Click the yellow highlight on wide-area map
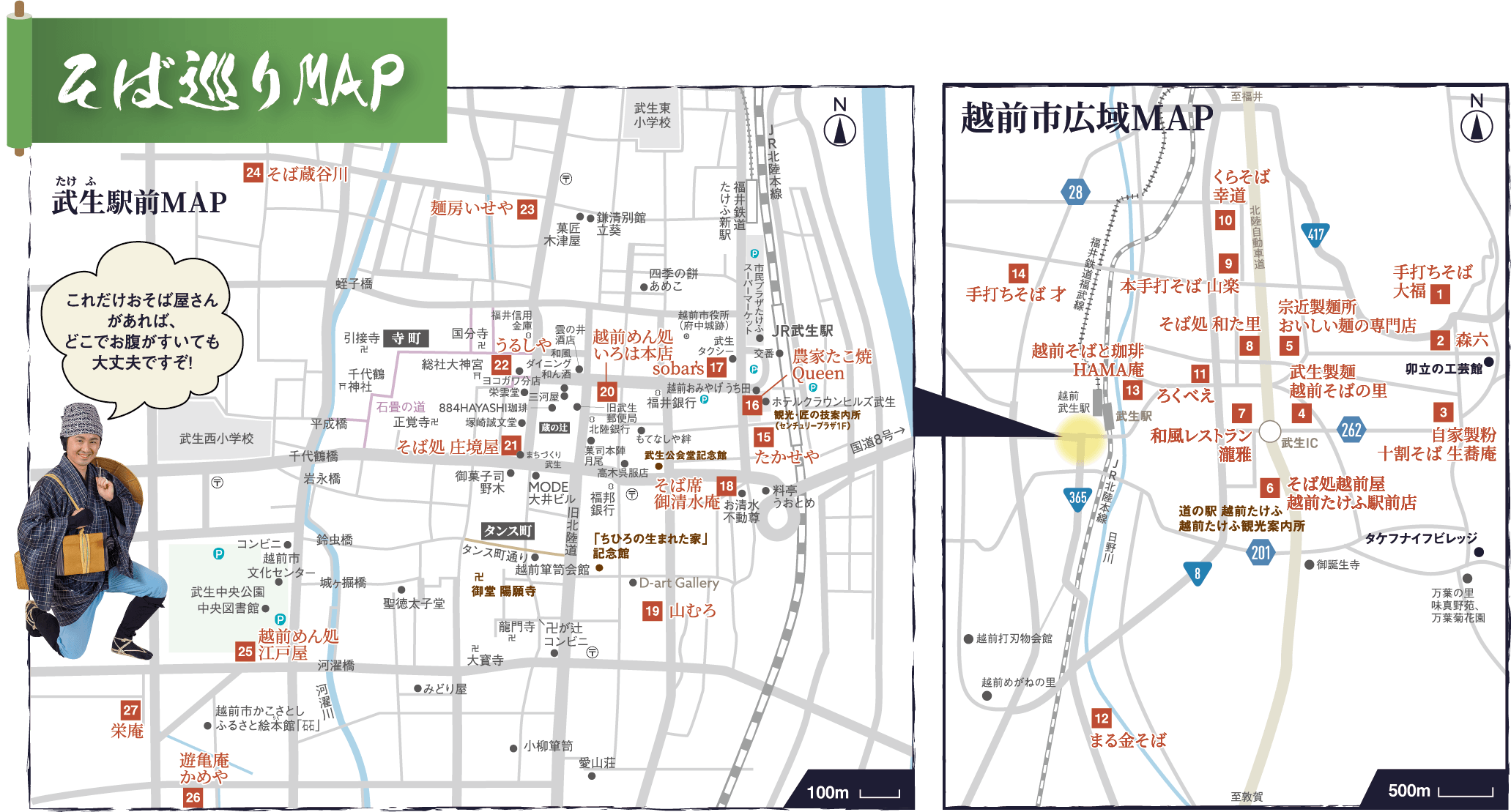Image resolution: width=1511 pixels, height=812 pixels. (x=1080, y=439)
